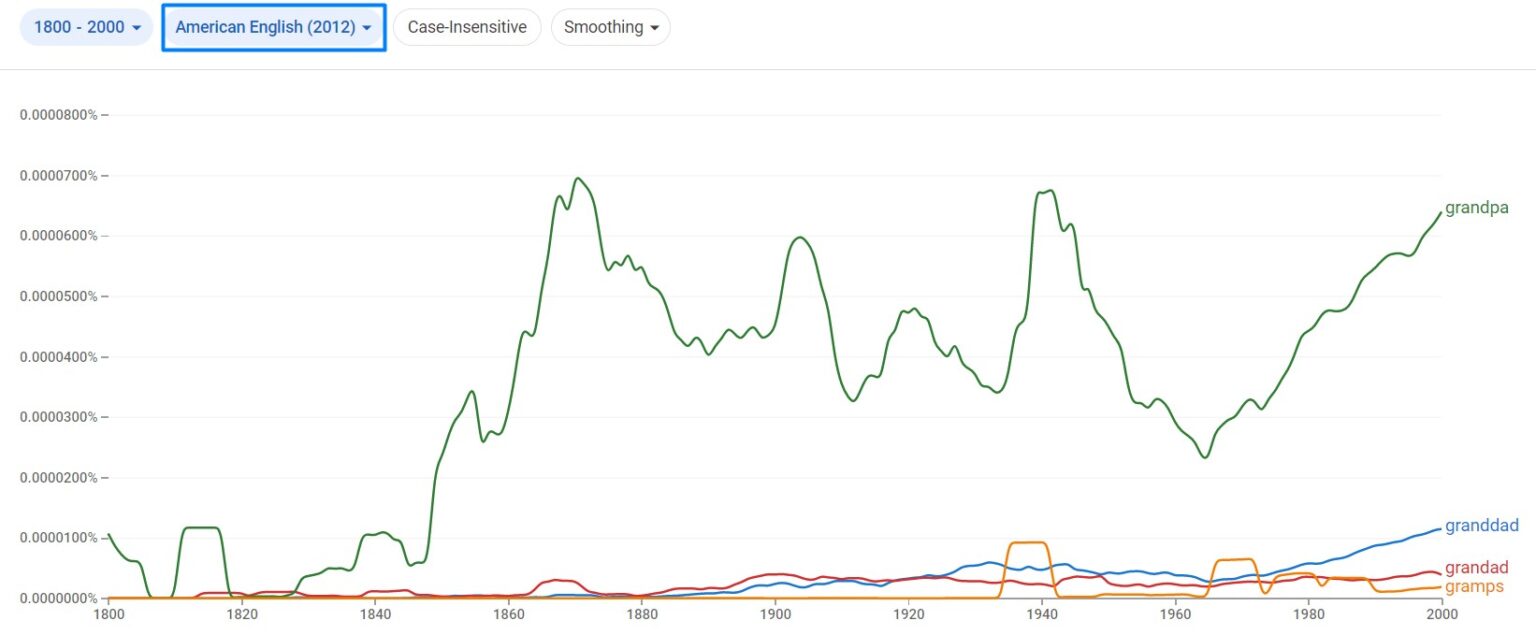Image resolution: width=1536 pixels, height=635 pixels.
Task: Select the grandpa series label
Action: (x=1476, y=208)
